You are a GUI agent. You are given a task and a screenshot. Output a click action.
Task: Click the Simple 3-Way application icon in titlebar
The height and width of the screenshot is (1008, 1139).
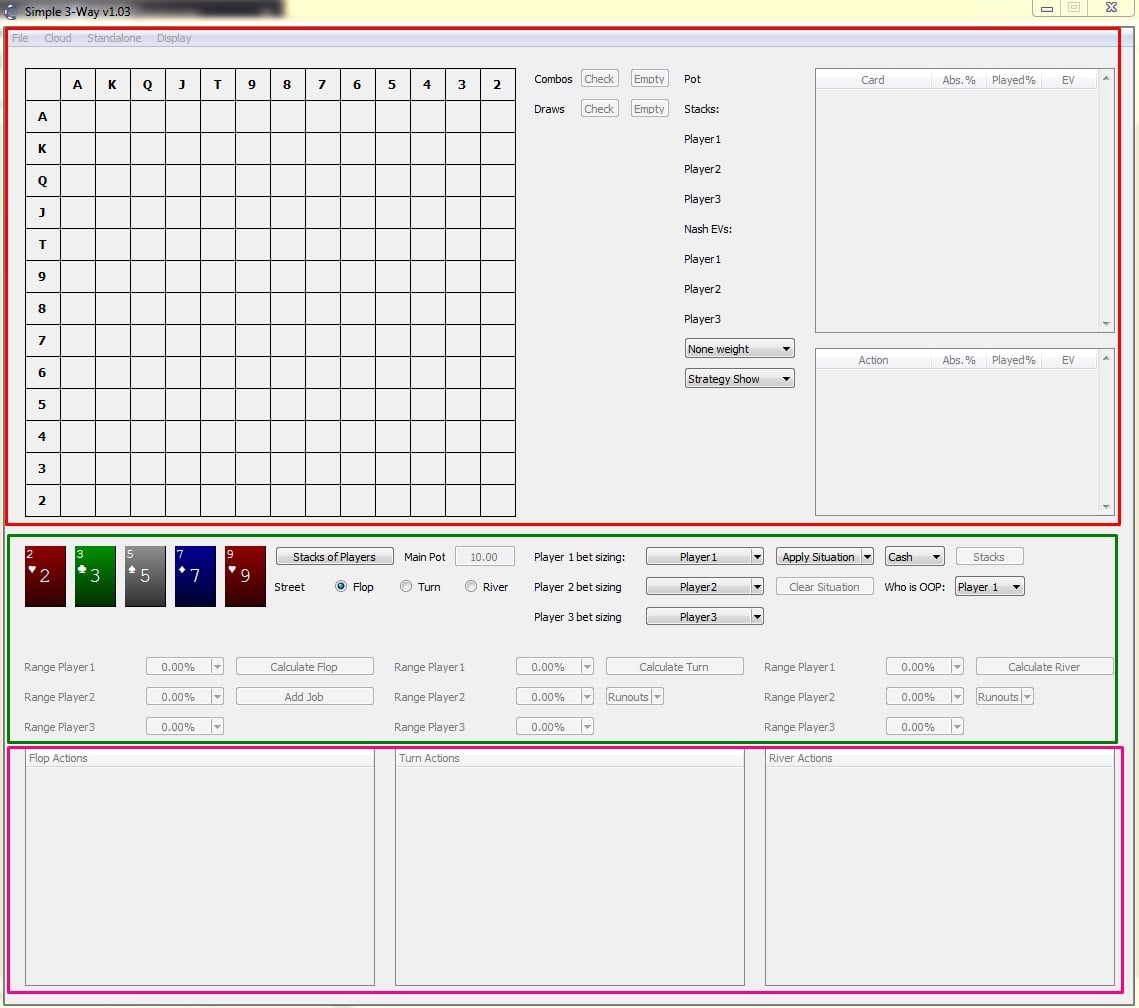pyautogui.click(x=11, y=9)
